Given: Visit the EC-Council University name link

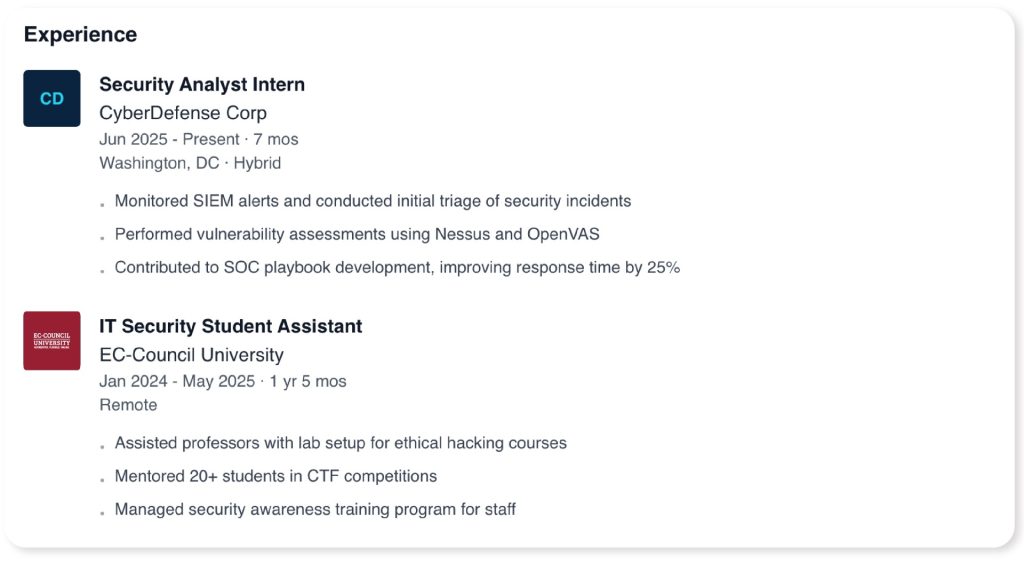Looking at the screenshot, I should pos(191,355).
